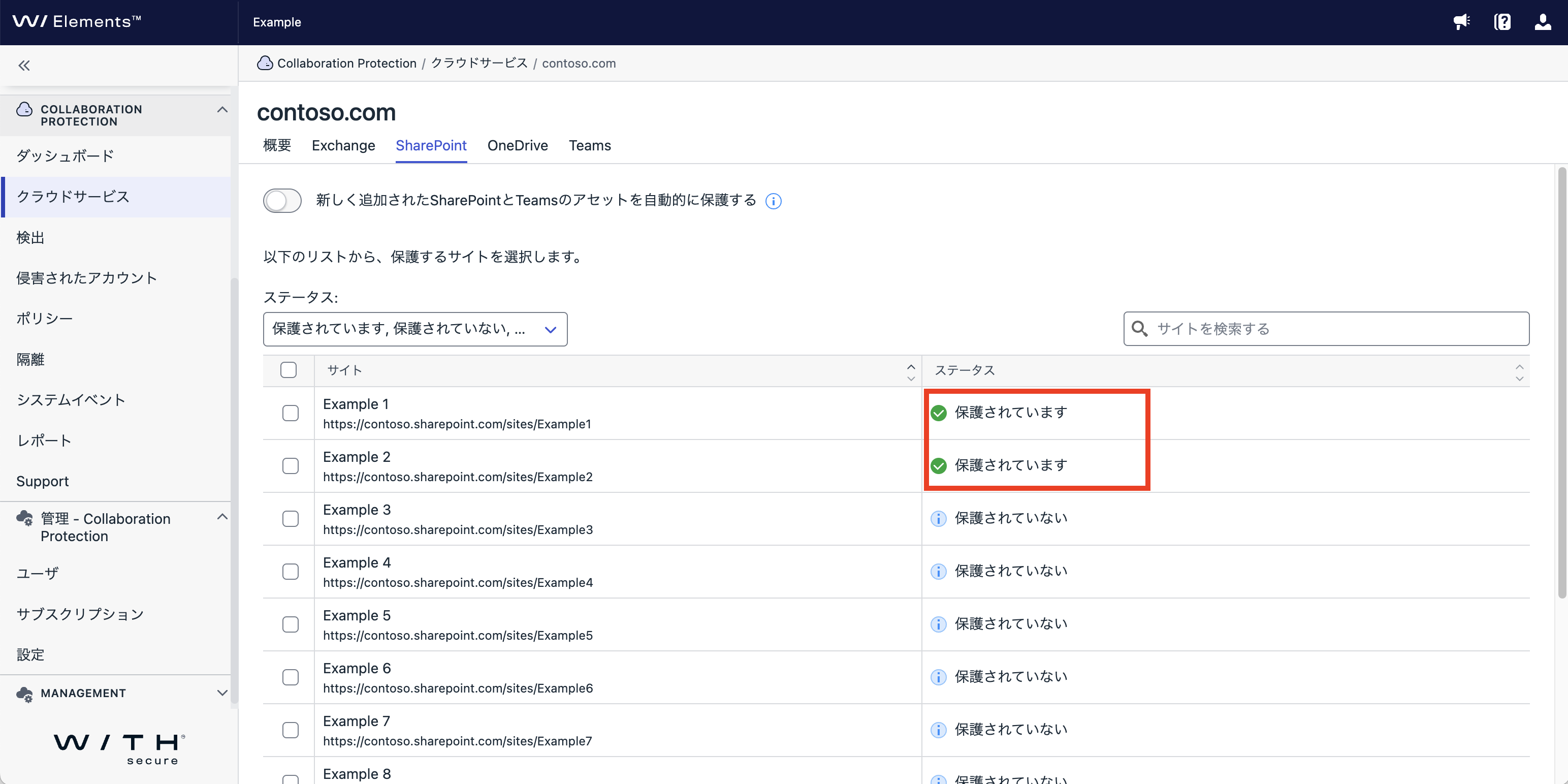This screenshot has width=1568, height=784.
Task: Click the cloud icon in breadcrumb
Action: pyautogui.click(x=265, y=62)
